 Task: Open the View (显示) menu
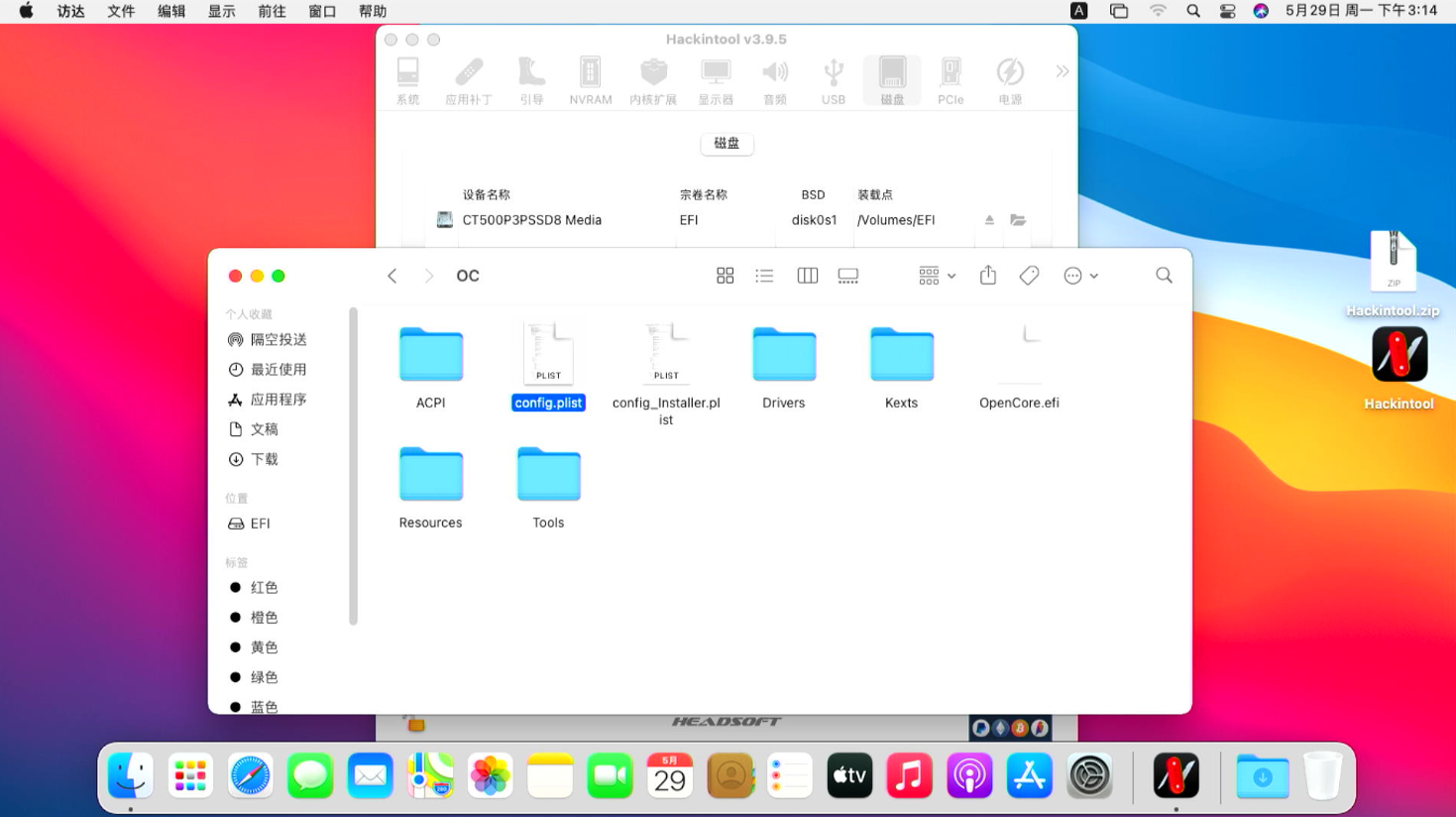coord(221,11)
